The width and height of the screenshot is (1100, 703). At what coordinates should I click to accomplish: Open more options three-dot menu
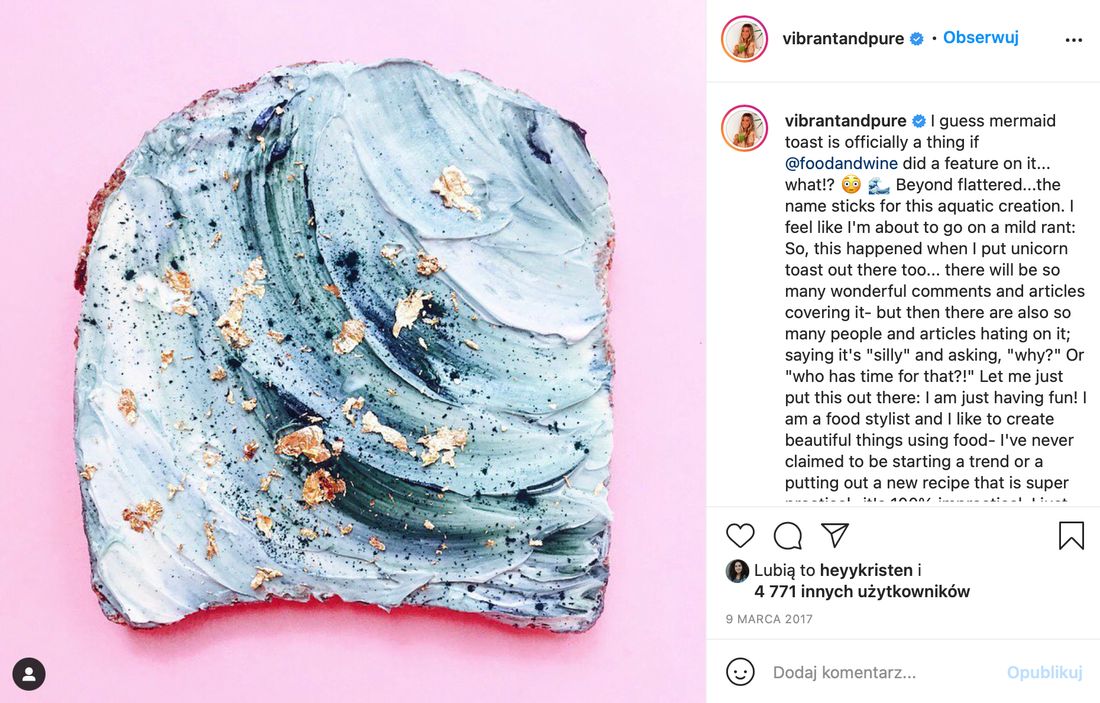pyautogui.click(x=1073, y=40)
